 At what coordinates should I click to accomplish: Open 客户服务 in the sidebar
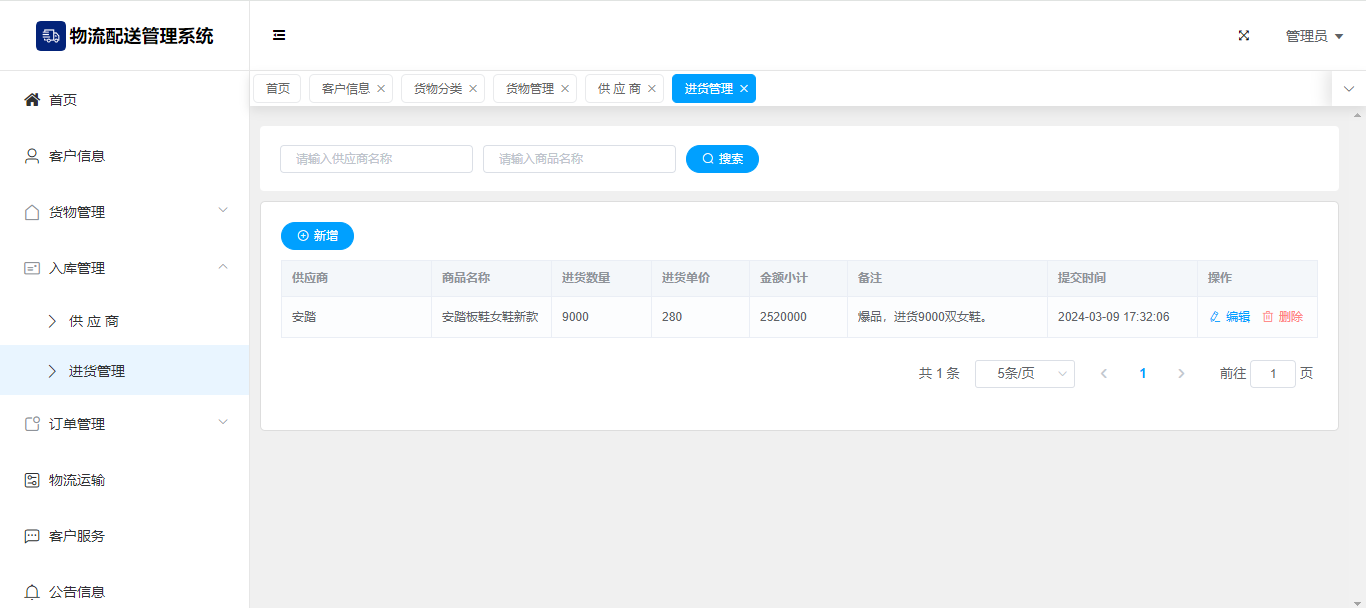[77, 536]
